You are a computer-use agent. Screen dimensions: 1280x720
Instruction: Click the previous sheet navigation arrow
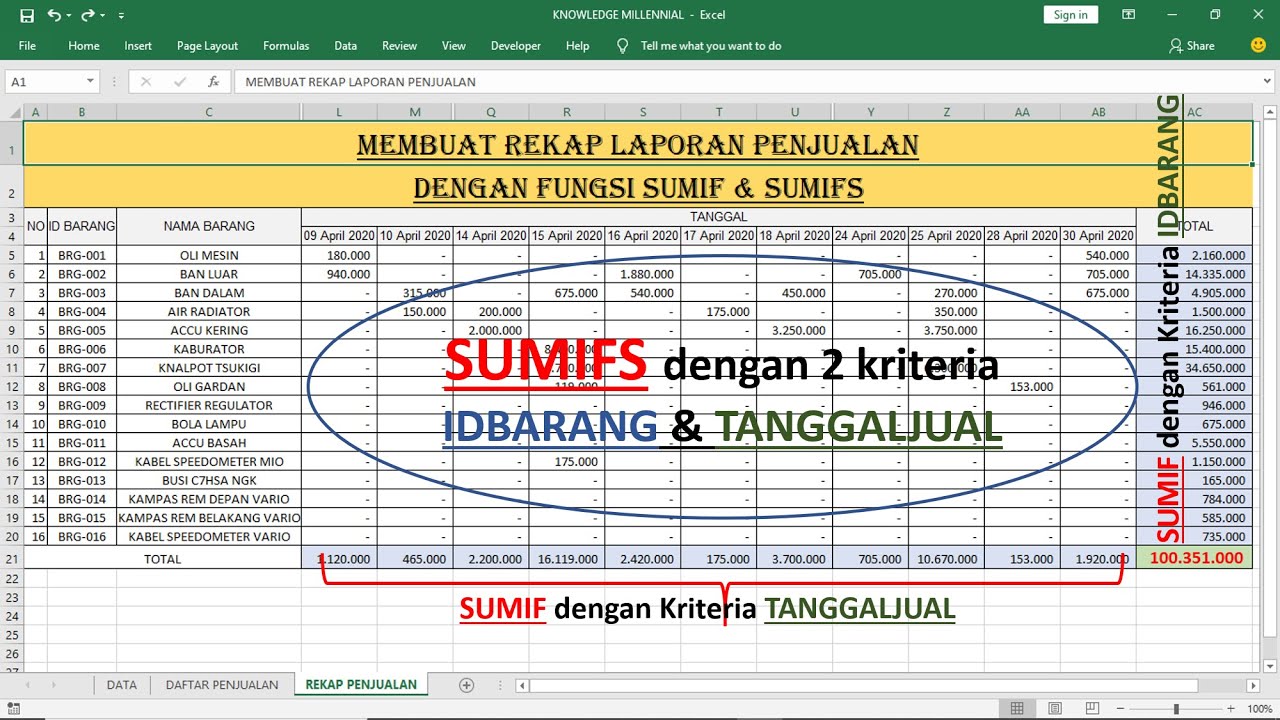click(27, 685)
